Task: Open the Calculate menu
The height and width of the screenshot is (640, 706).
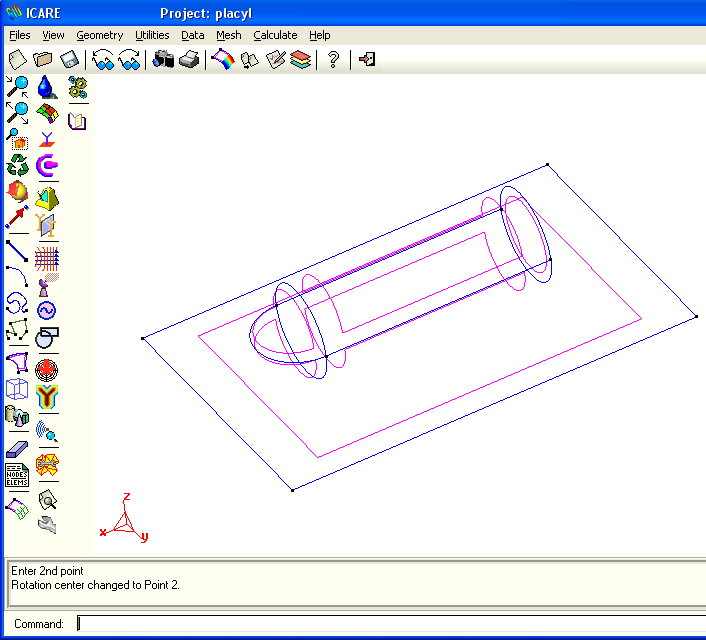Action: coord(275,35)
